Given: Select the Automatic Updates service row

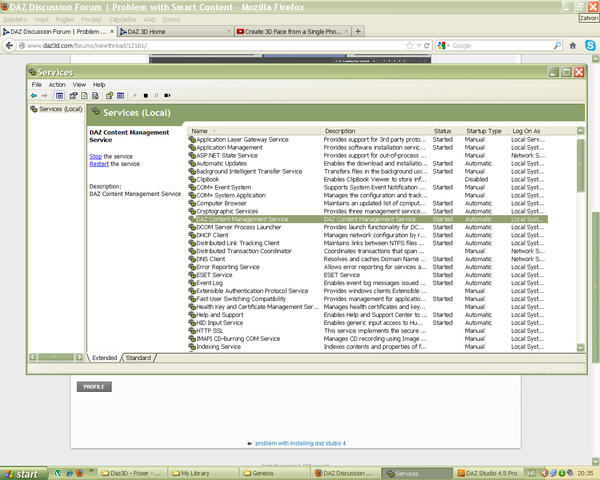Looking at the screenshot, I should (368, 163).
